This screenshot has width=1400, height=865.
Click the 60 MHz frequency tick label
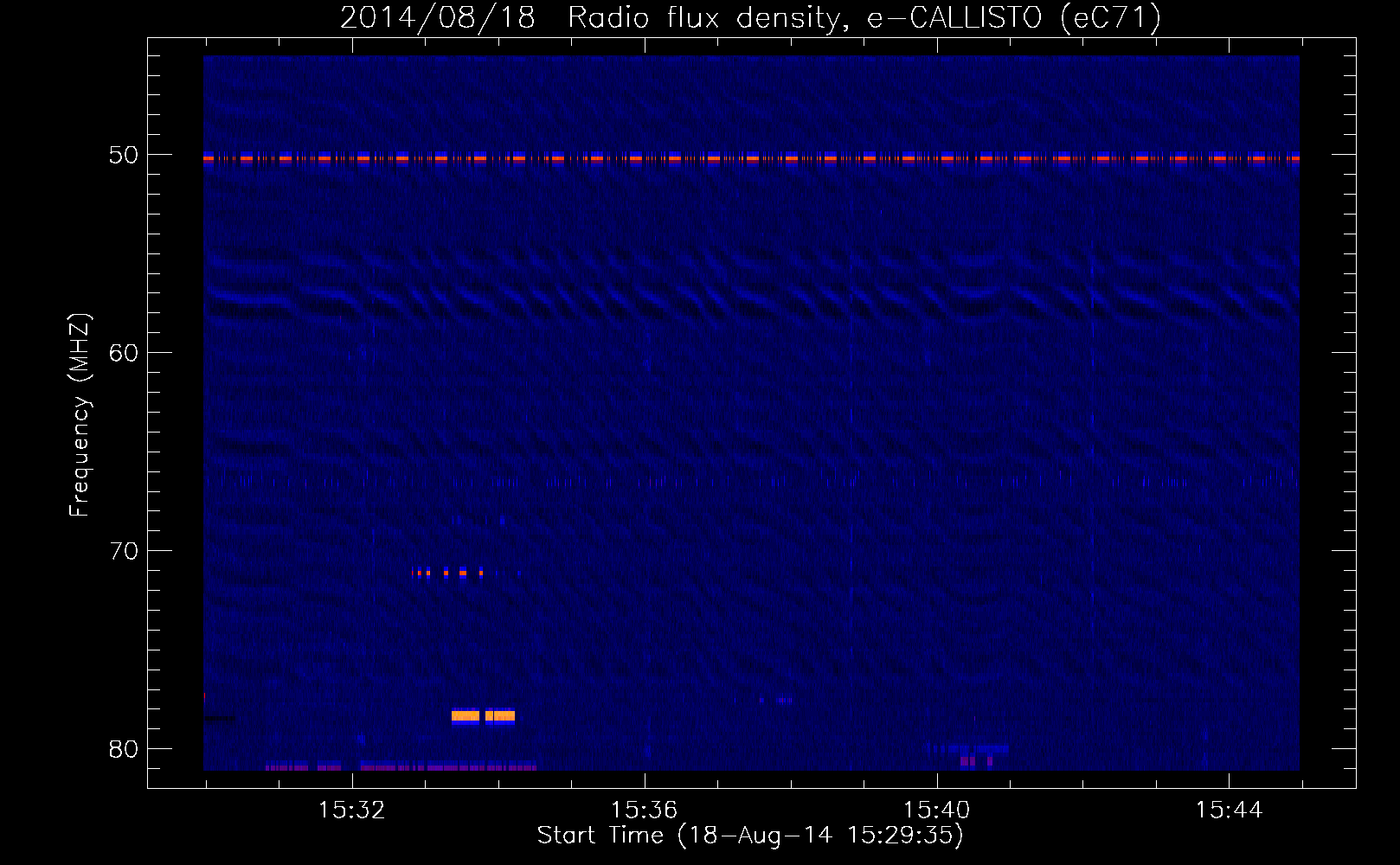pyautogui.click(x=123, y=353)
